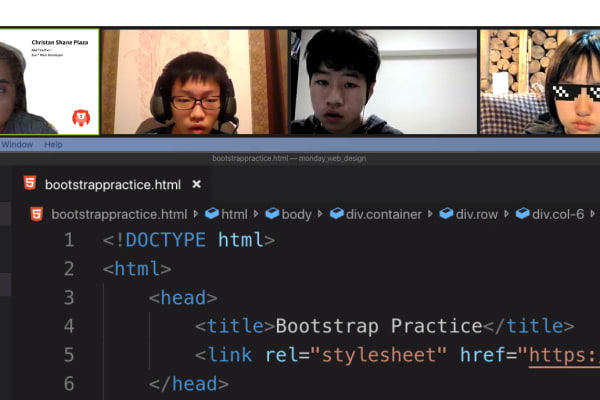The height and width of the screenshot is (400, 600).
Task: Select the bootstrappractice.html tab
Action: [x=111, y=184]
